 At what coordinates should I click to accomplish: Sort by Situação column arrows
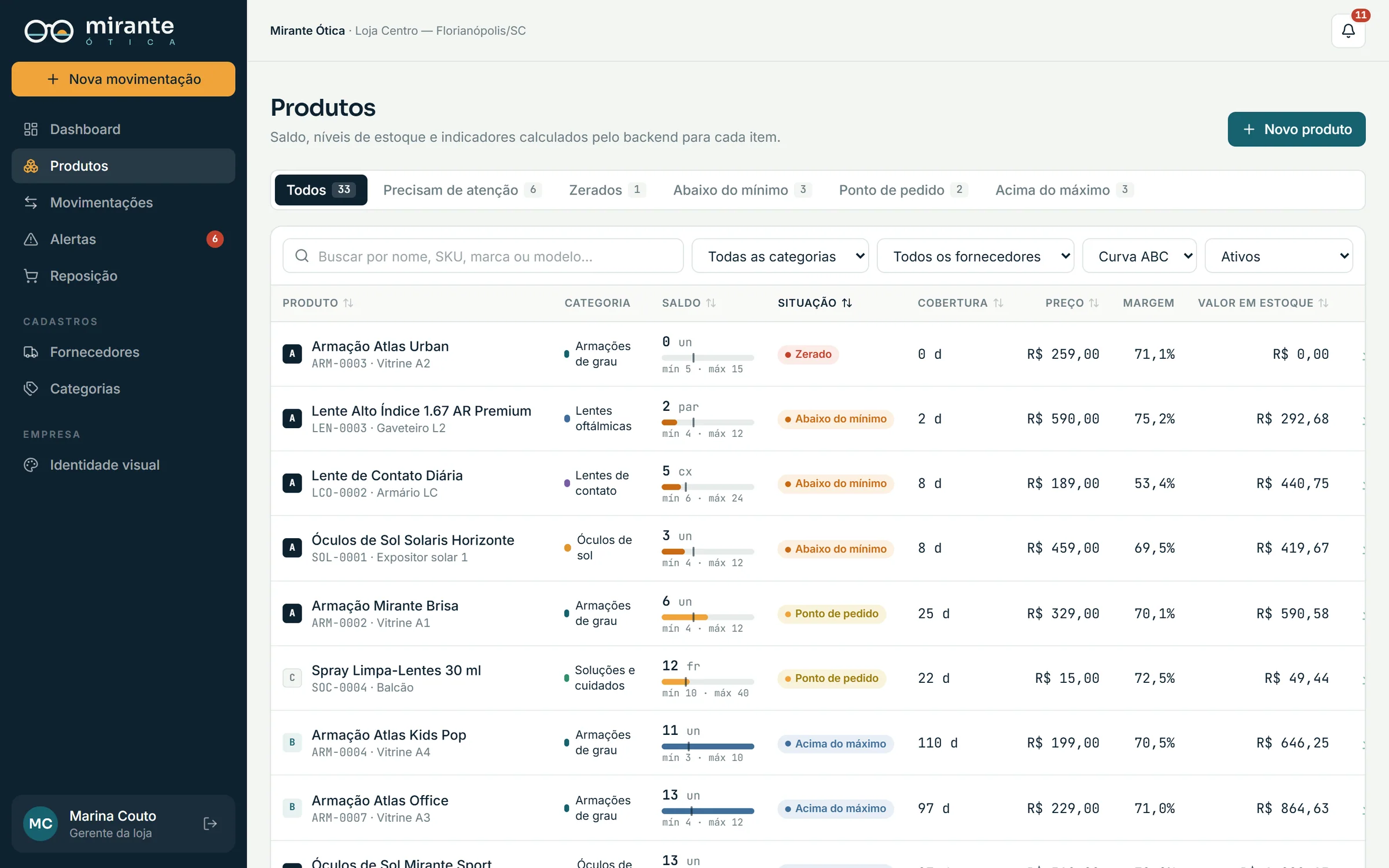point(847,303)
